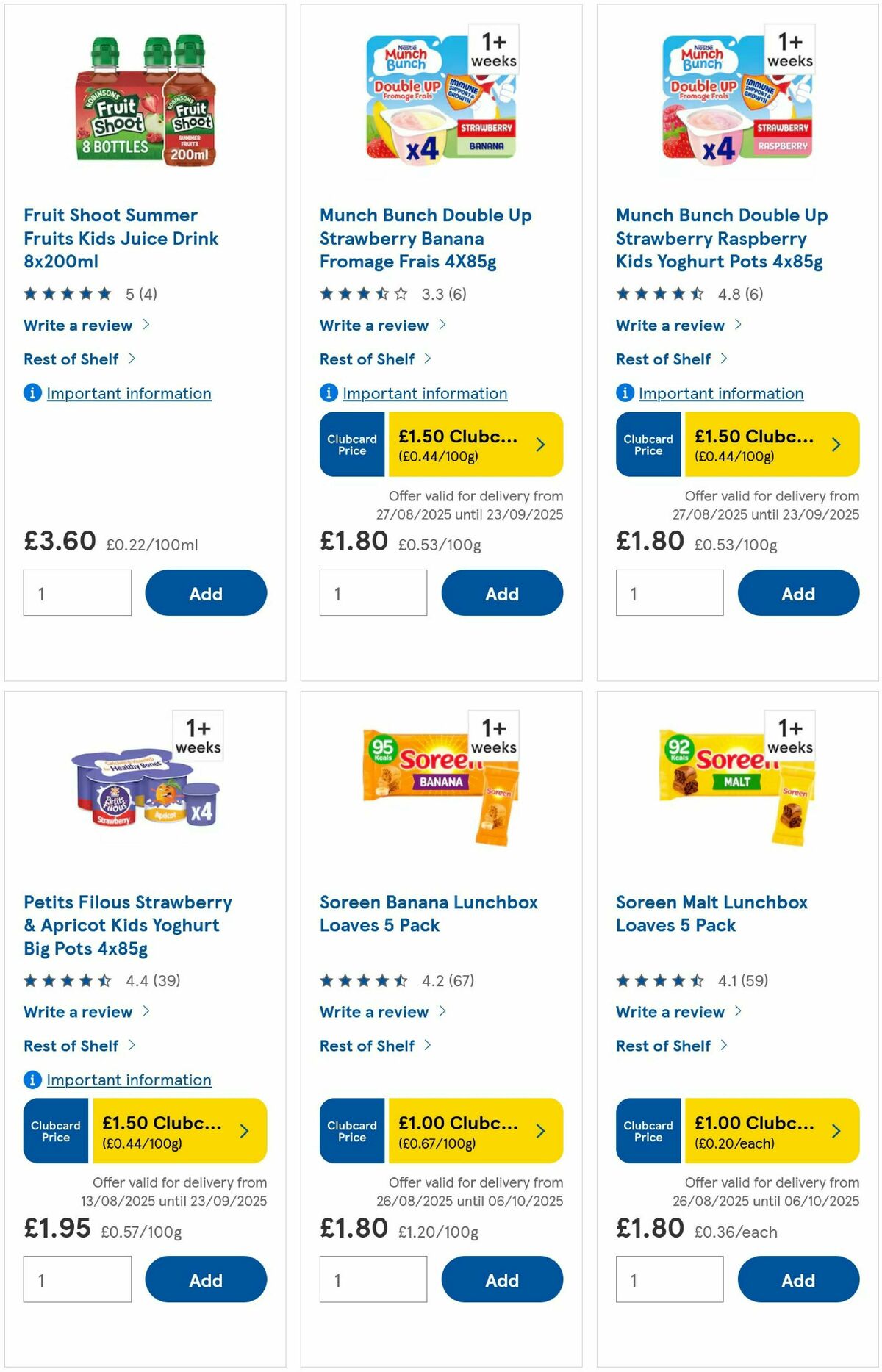
Task: Click the info icon beside Petits Filous important information
Action: point(32,1080)
